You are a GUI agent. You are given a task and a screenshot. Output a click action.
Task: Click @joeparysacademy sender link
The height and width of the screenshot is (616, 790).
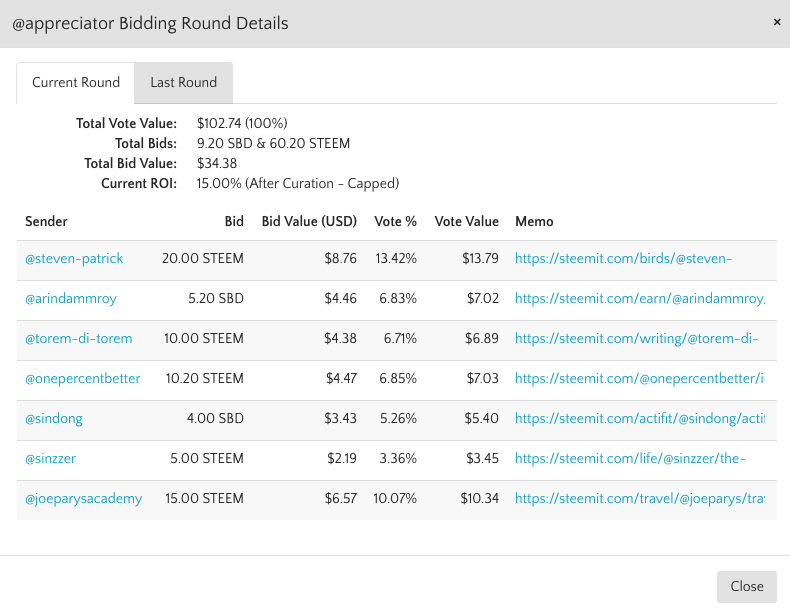click(84, 499)
